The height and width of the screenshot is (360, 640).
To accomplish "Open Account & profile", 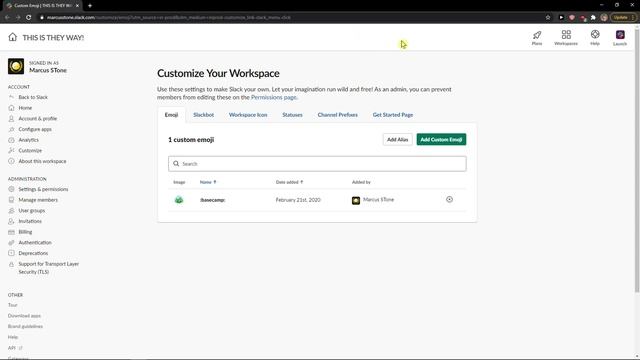I will pos(38,118).
